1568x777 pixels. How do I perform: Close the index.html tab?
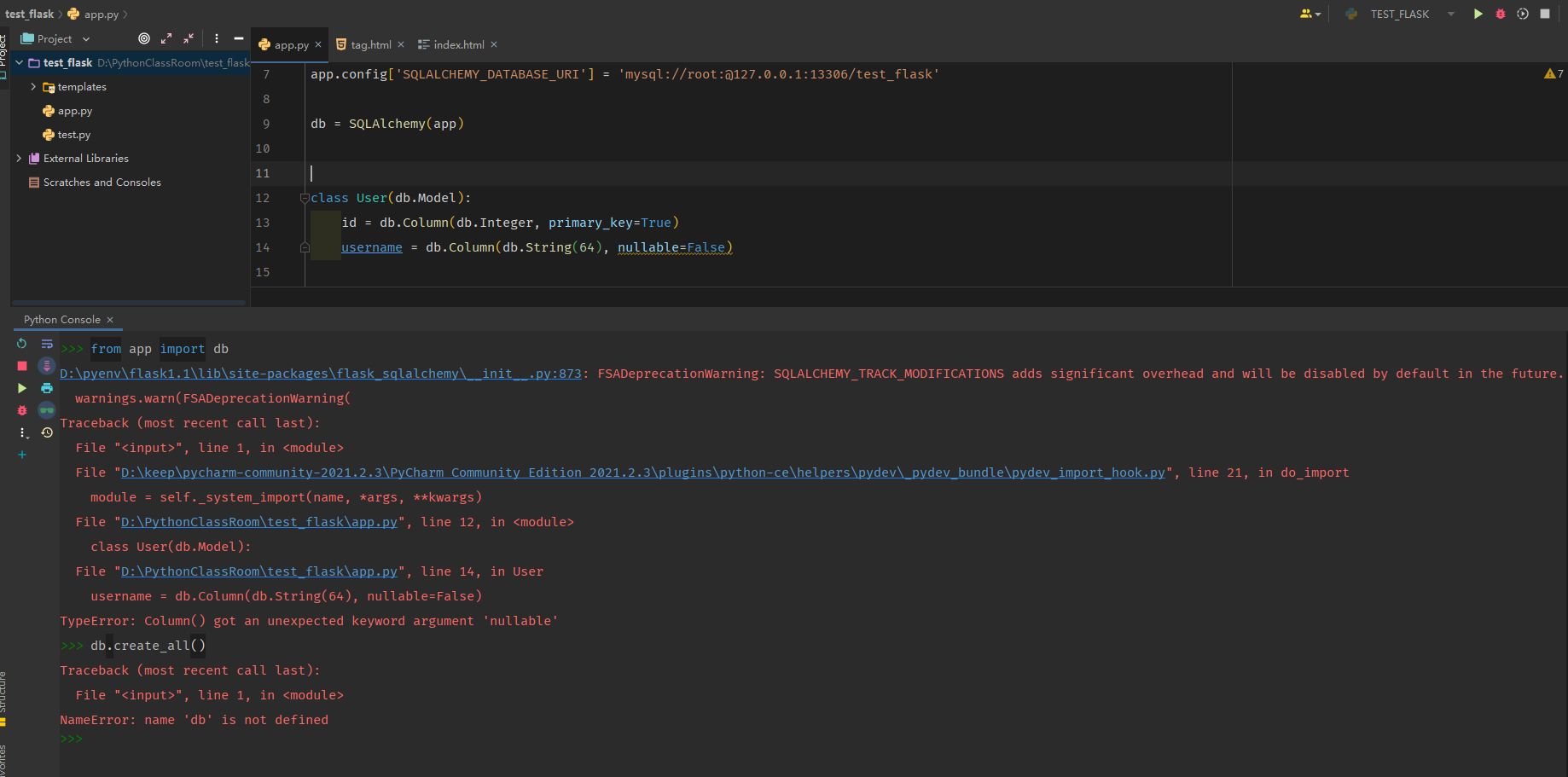coord(494,44)
